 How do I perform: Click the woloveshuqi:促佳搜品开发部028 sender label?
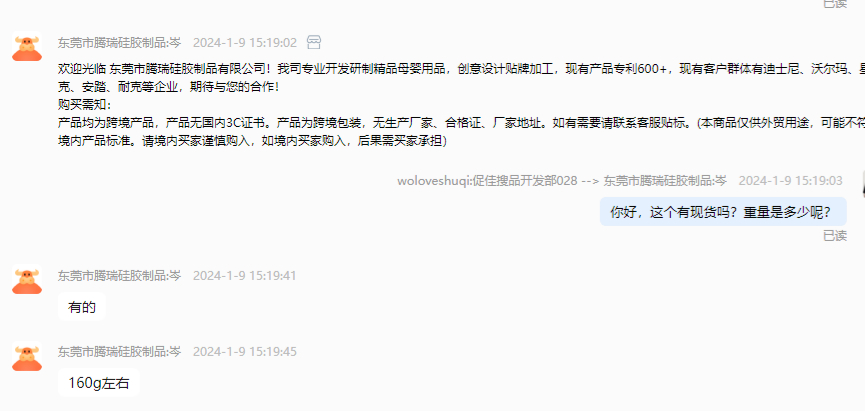[487, 181]
